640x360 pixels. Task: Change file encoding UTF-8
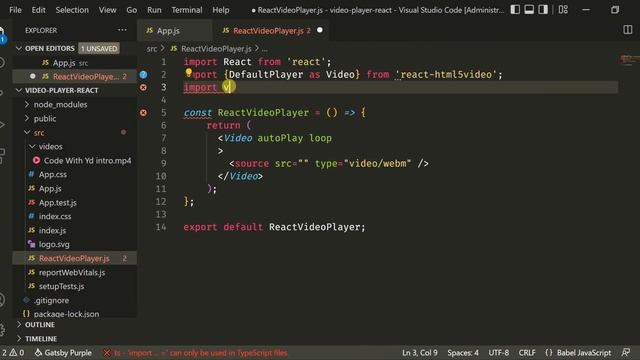pos(498,353)
